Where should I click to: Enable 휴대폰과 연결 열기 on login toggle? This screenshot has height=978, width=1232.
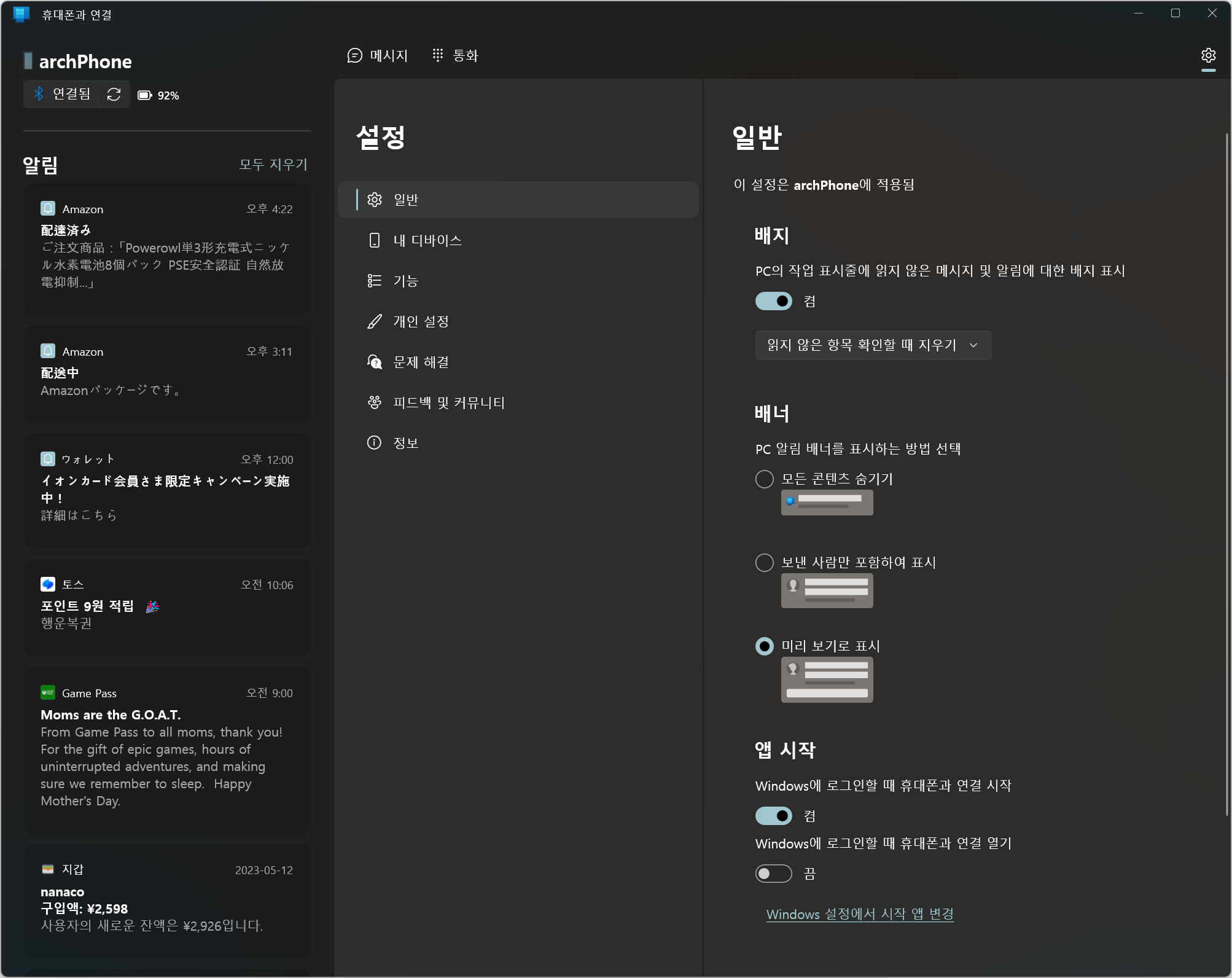tap(773, 873)
